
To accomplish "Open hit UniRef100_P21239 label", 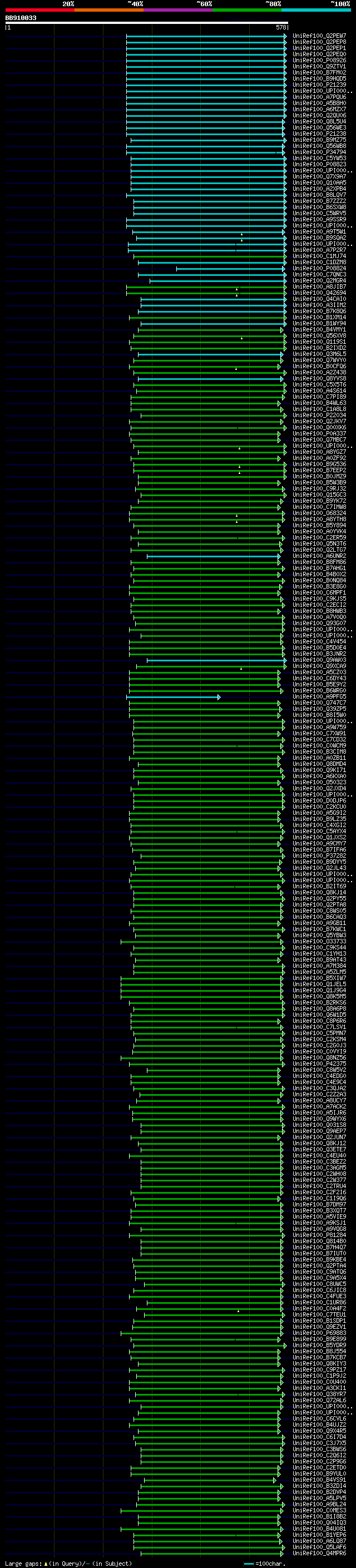I will [319, 85].
